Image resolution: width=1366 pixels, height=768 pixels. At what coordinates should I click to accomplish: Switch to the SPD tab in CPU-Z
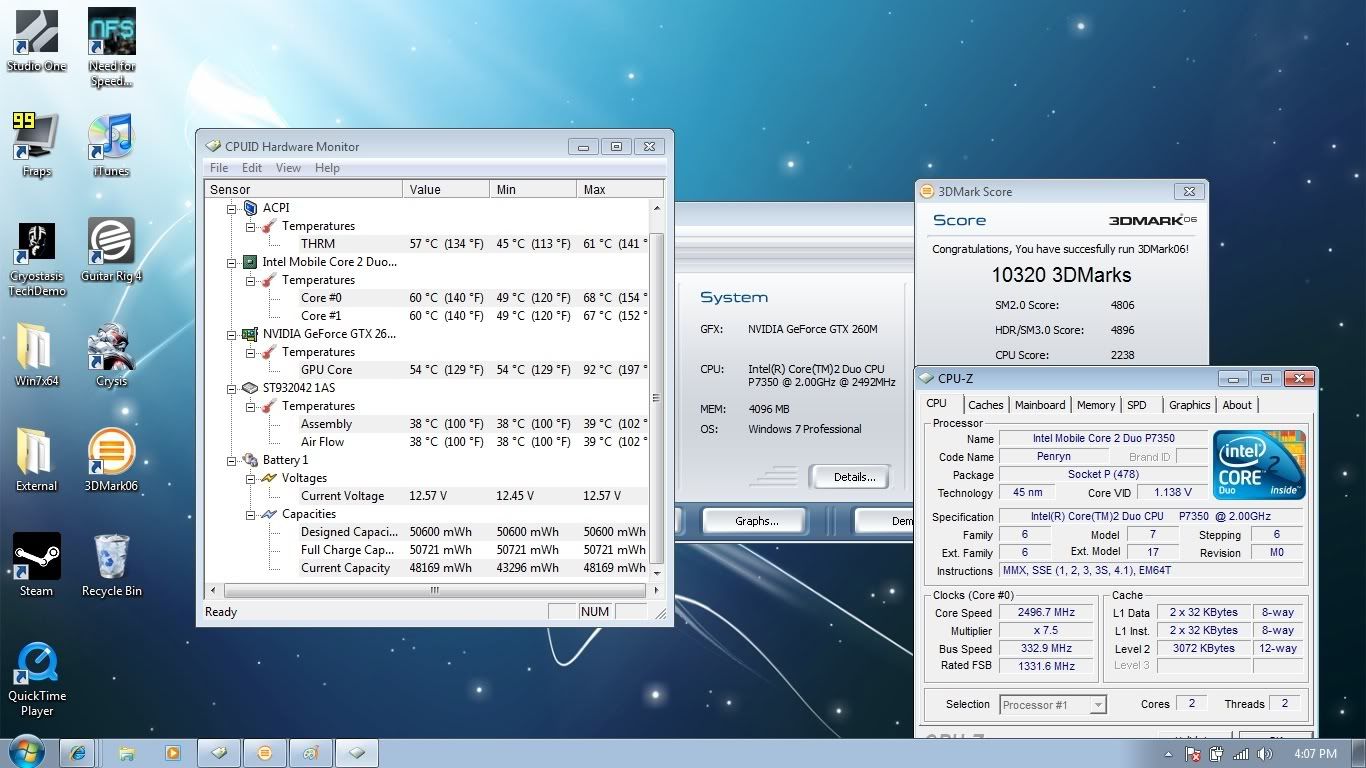pos(1137,405)
